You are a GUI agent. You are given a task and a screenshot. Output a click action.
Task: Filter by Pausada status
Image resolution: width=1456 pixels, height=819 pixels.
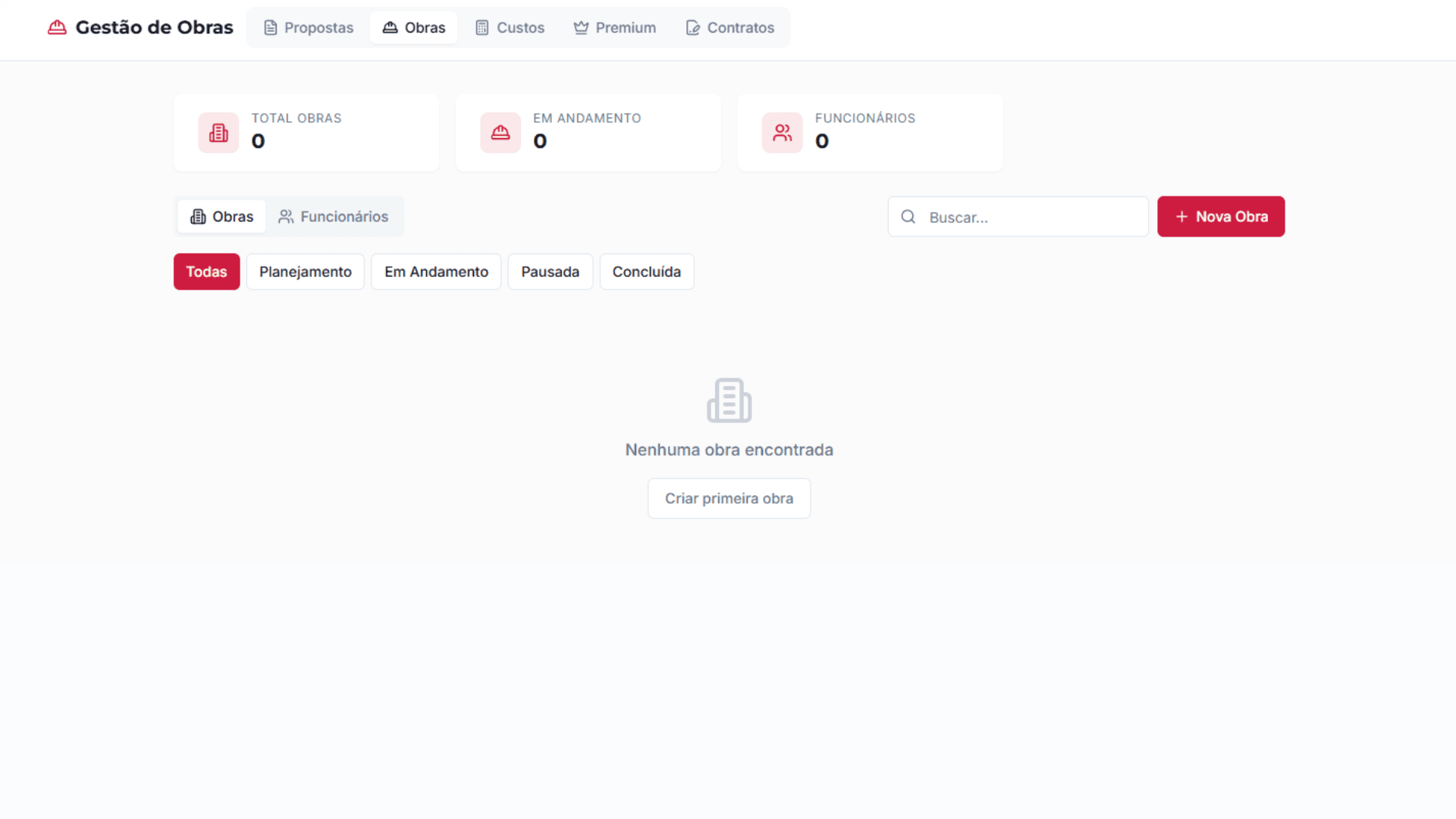(x=551, y=271)
